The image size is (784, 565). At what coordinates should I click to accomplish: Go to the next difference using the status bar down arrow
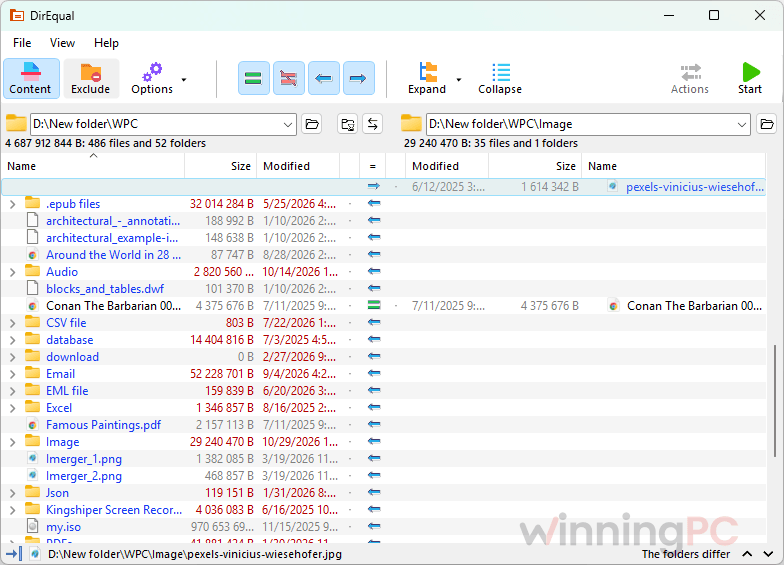(x=768, y=554)
